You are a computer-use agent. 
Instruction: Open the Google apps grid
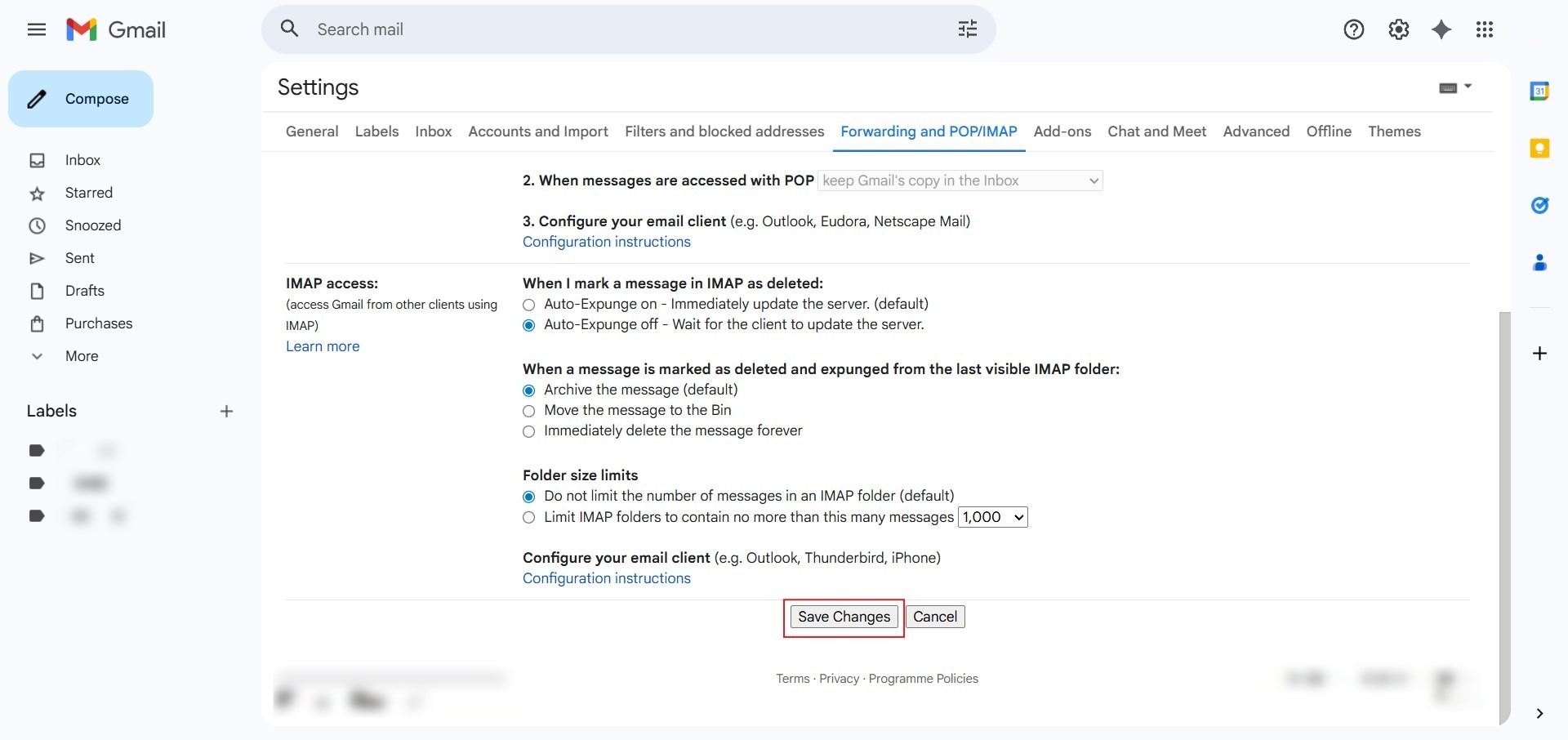pyautogui.click(x=1484, y=30)
